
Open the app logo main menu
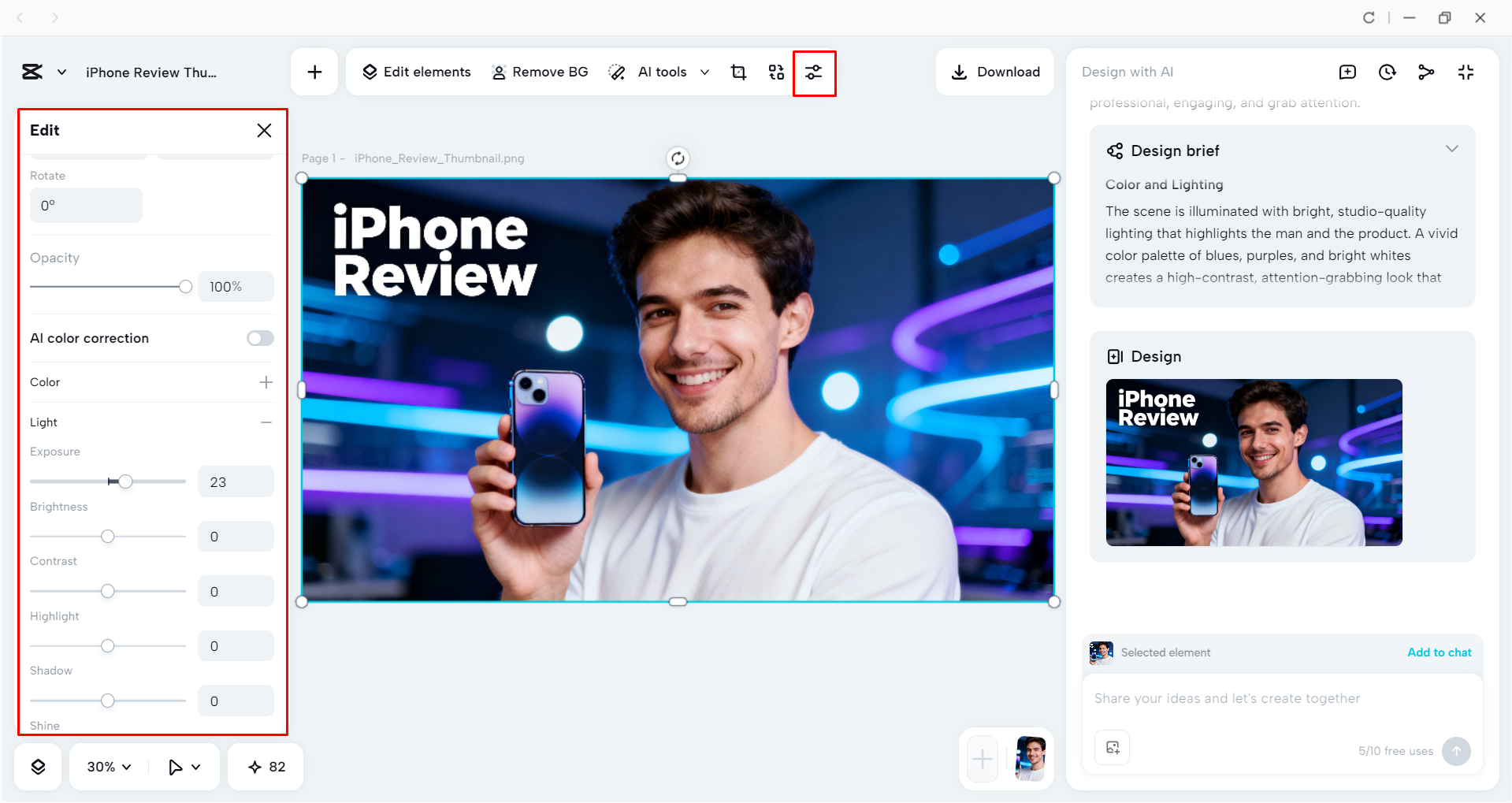(x=32, y=72)
